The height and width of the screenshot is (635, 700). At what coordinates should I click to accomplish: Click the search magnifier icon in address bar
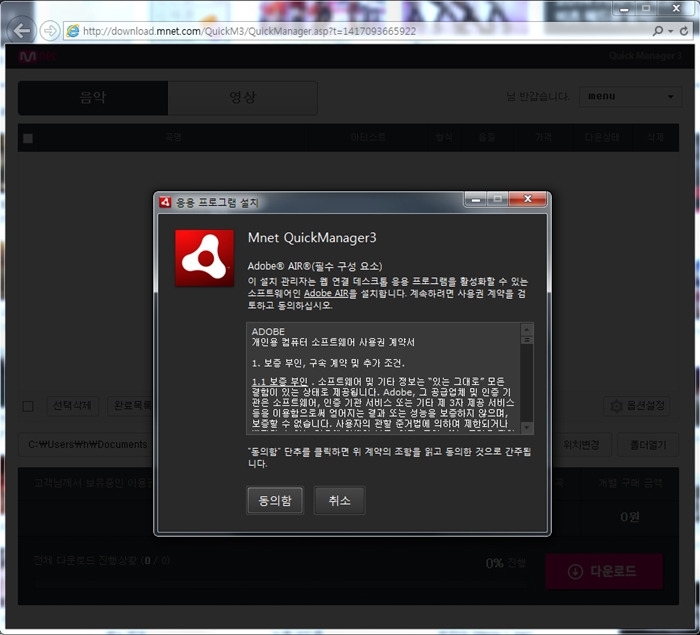[658, 31]
